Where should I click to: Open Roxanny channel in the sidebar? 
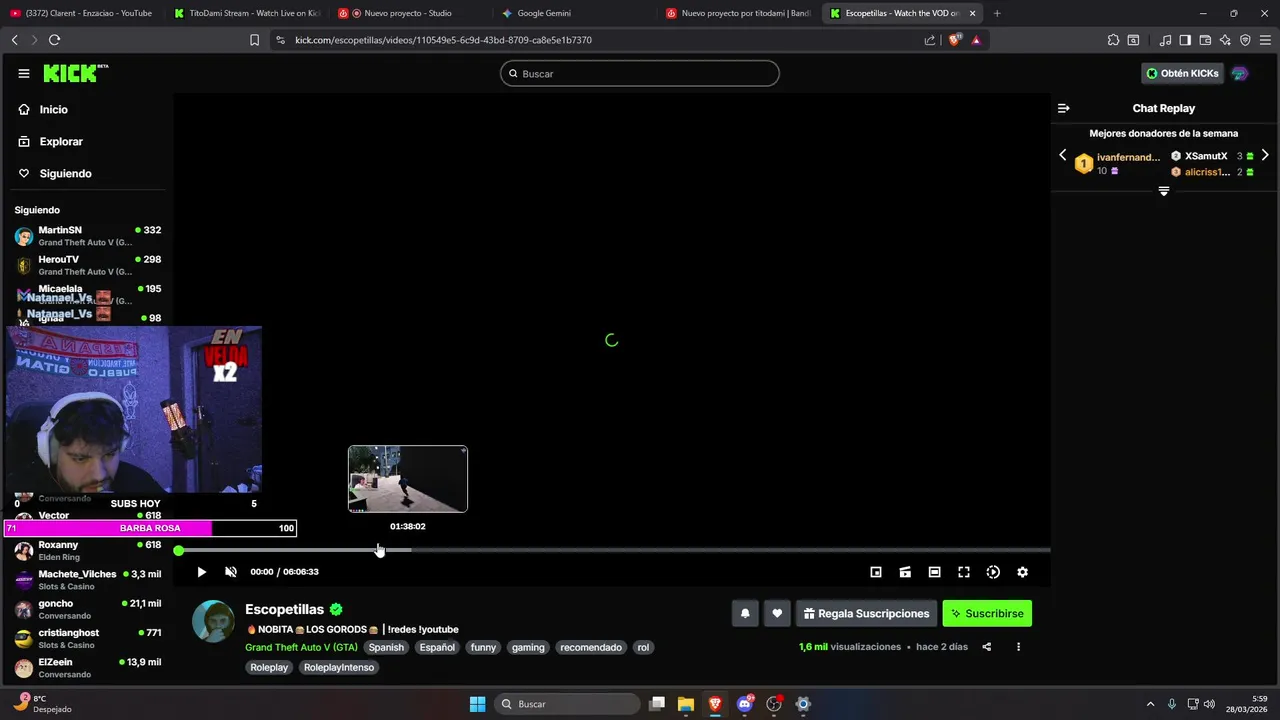point(87,551)
